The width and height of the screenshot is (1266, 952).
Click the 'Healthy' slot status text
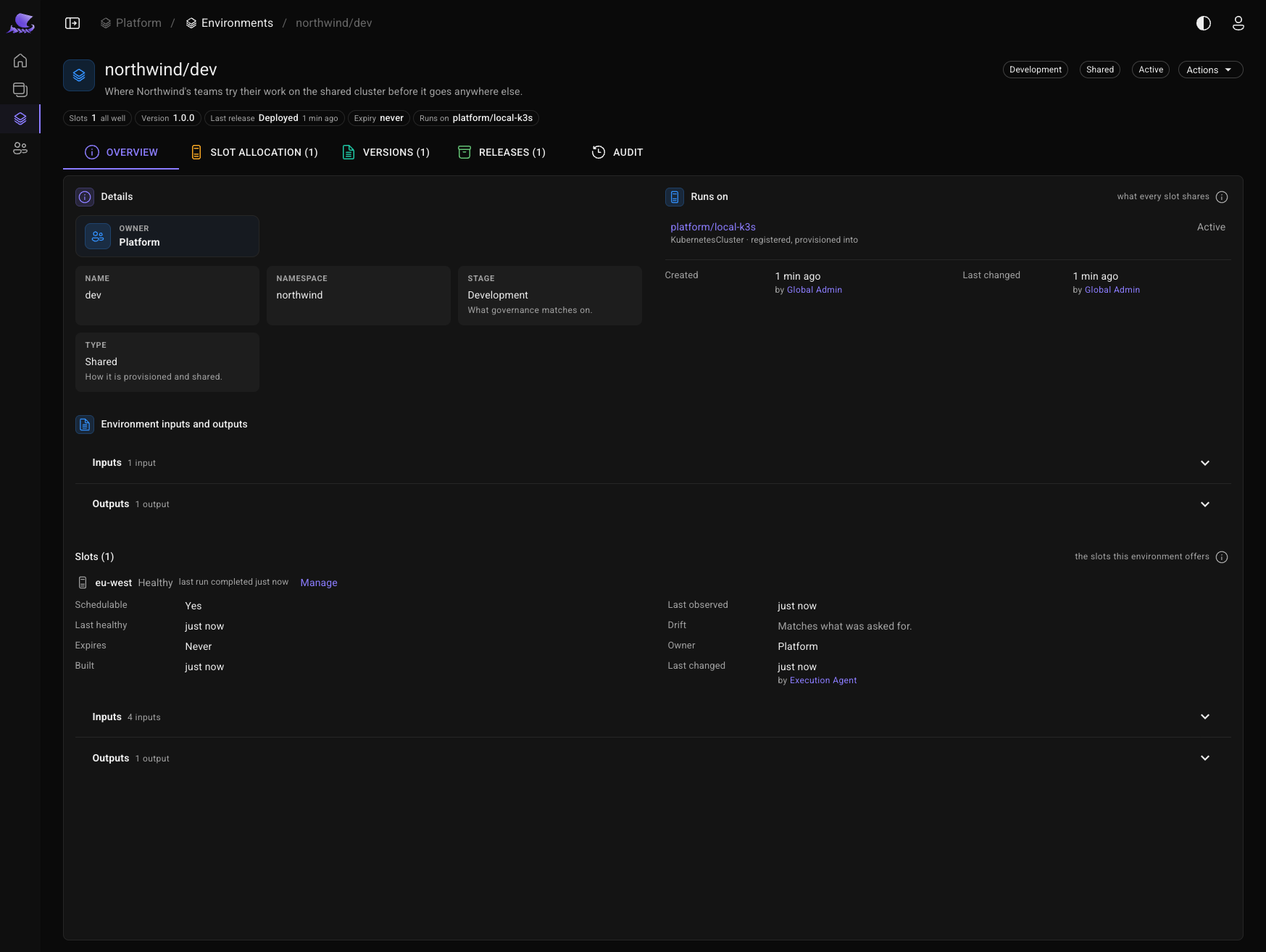coord(156,583)
